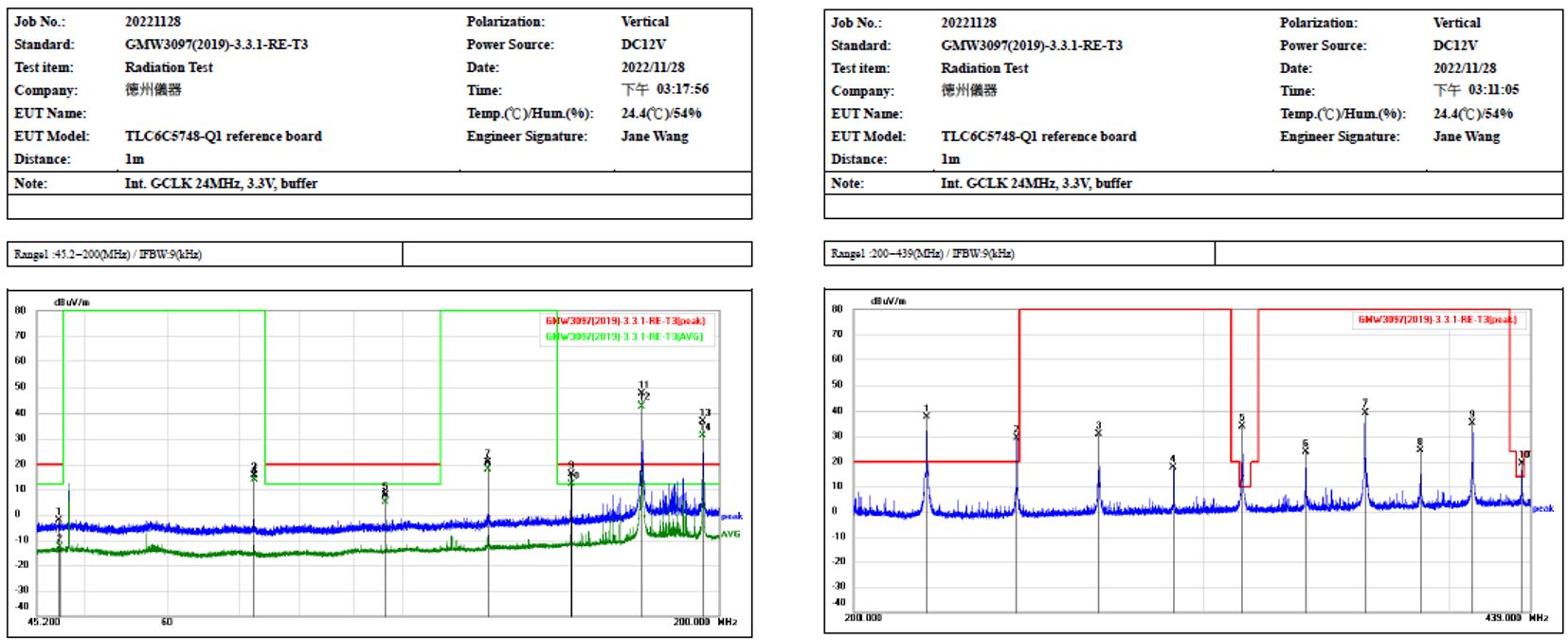1568x640 pixels.
Task: Click green AVG limit legend in left chart
Action: (625, 337)
